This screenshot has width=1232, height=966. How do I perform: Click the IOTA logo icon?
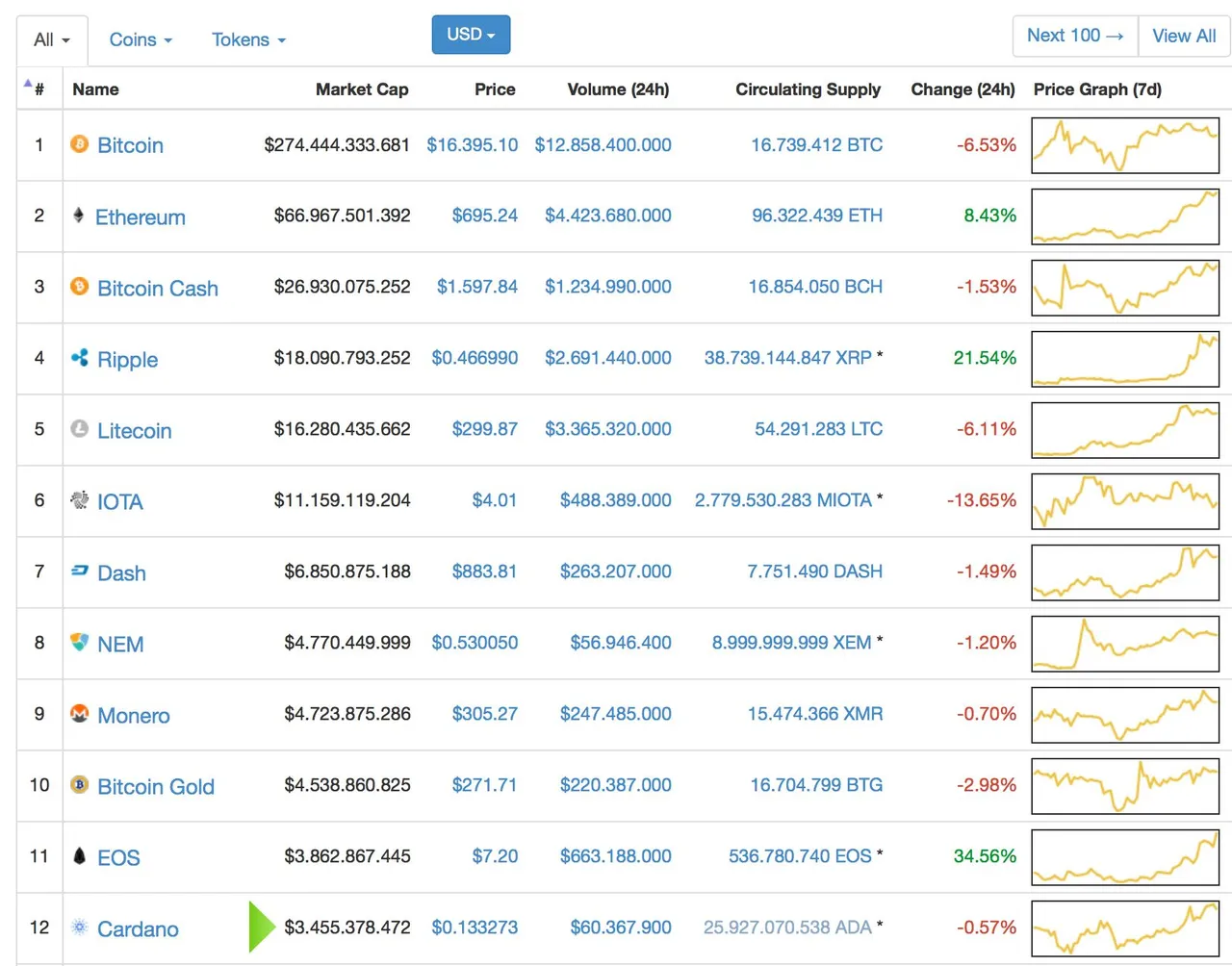[80, 499]
